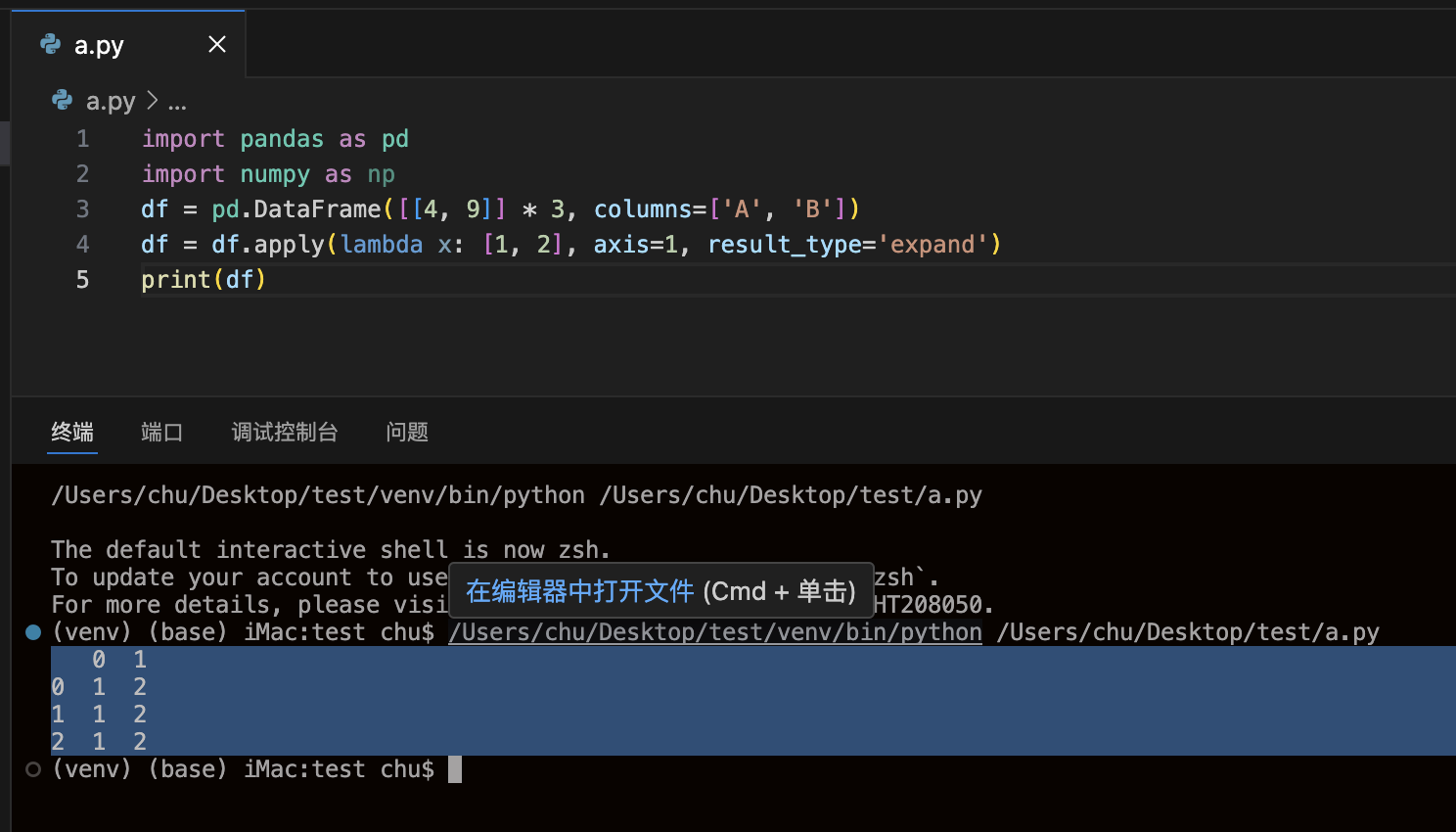Click the pd.DataFrame call on line 3

coord(296,209)
